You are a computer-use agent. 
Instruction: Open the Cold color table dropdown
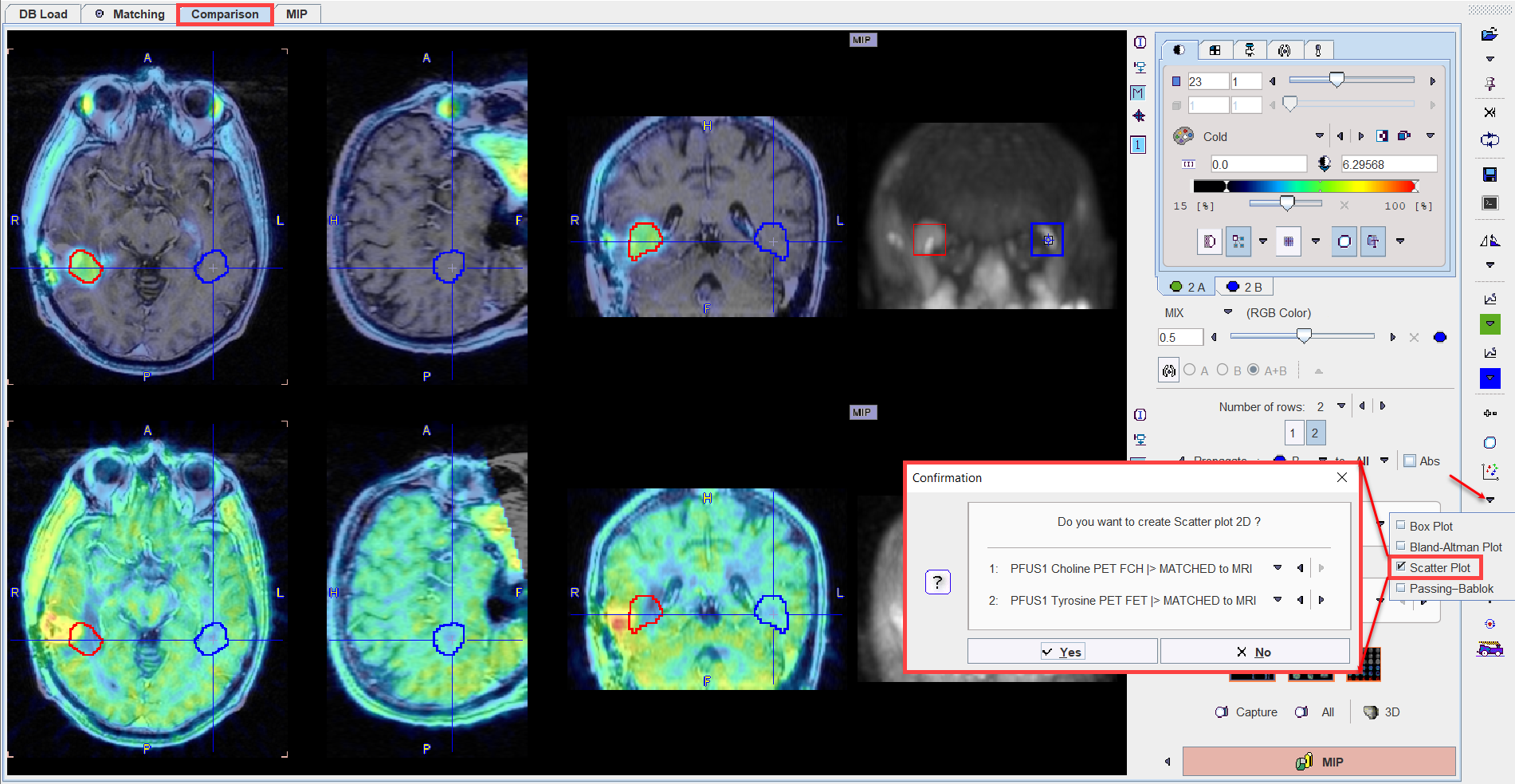1320,136
